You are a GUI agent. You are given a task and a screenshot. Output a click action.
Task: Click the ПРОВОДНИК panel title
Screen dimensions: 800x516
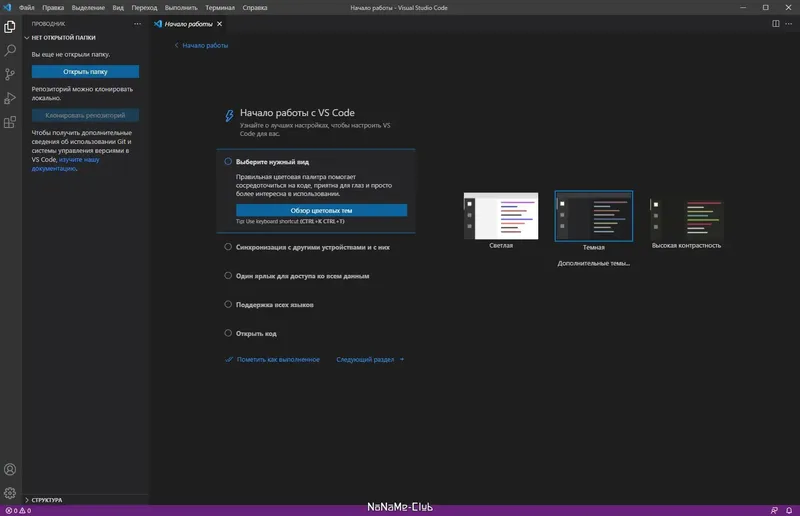click(x=48, y=23)
